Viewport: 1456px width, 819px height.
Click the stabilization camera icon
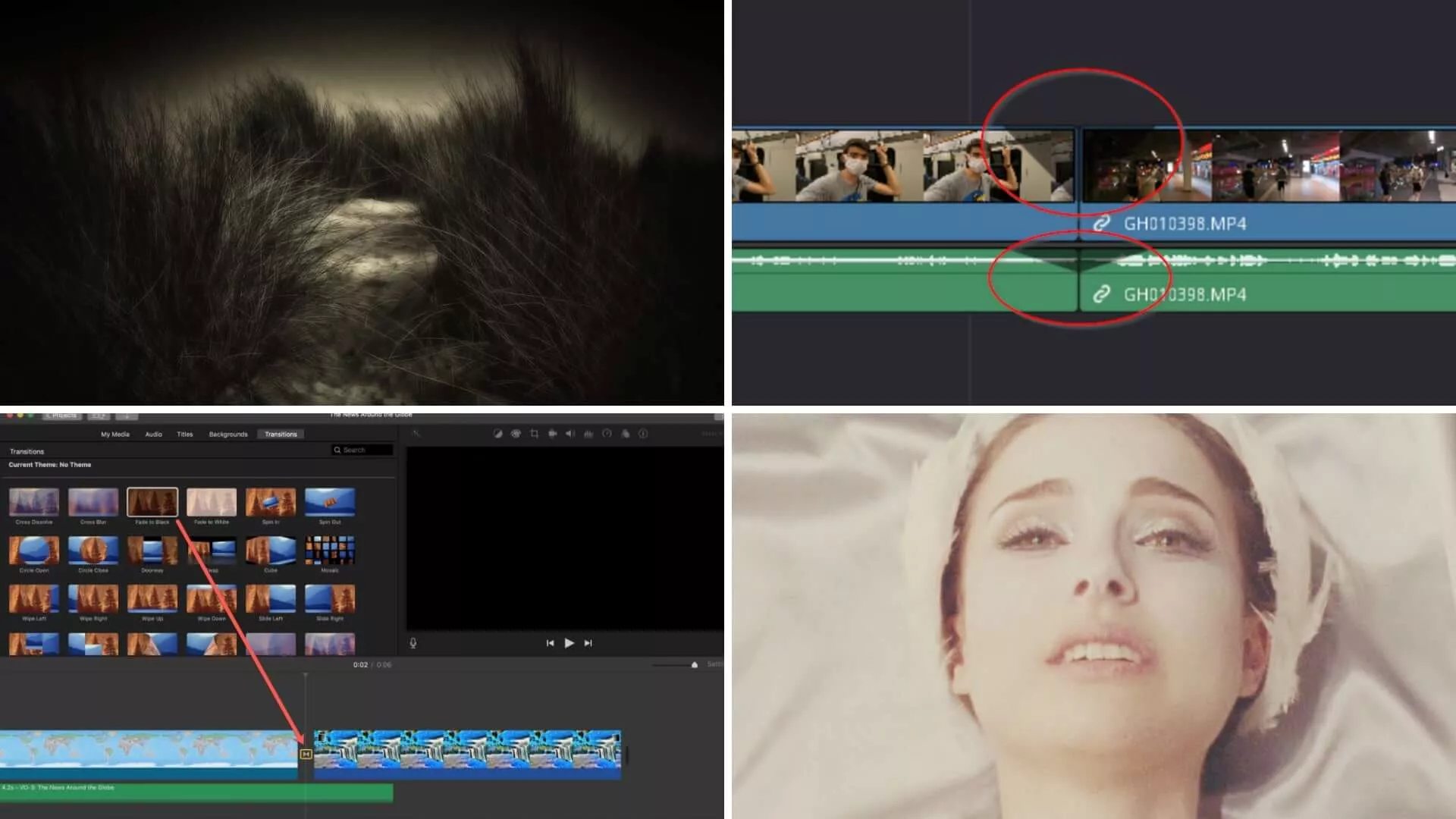[552, 434]
